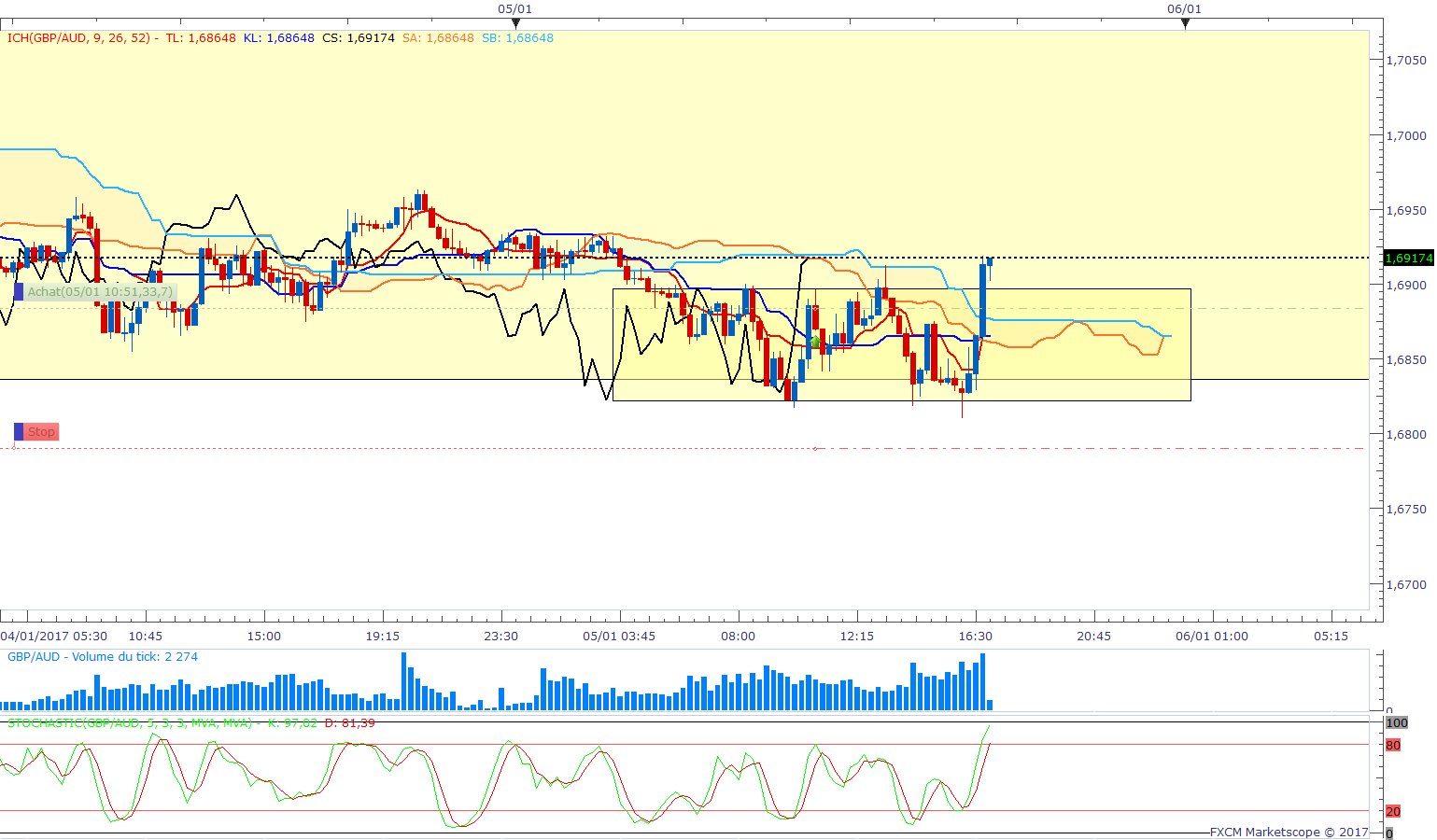Click the KL: 1,68648 Kijun line value

278,38
